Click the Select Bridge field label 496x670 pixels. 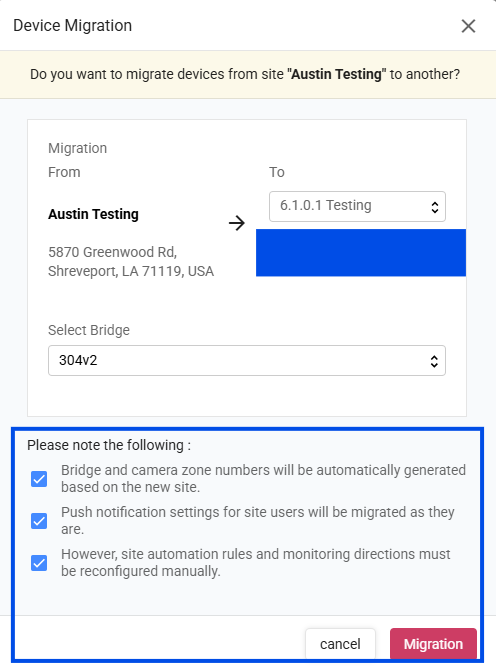pyautogui.click(x=89, y=330)
